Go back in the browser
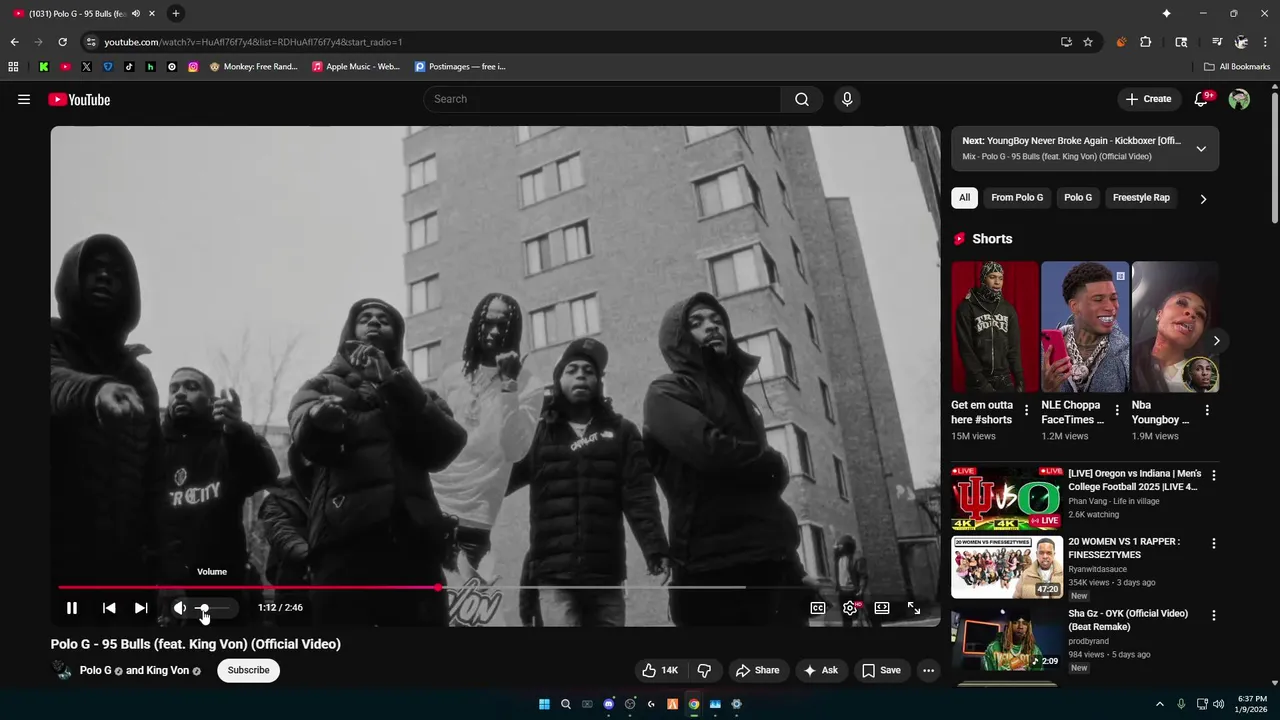This screenshot has width=1280, height=720. click(x=14, y=42)
